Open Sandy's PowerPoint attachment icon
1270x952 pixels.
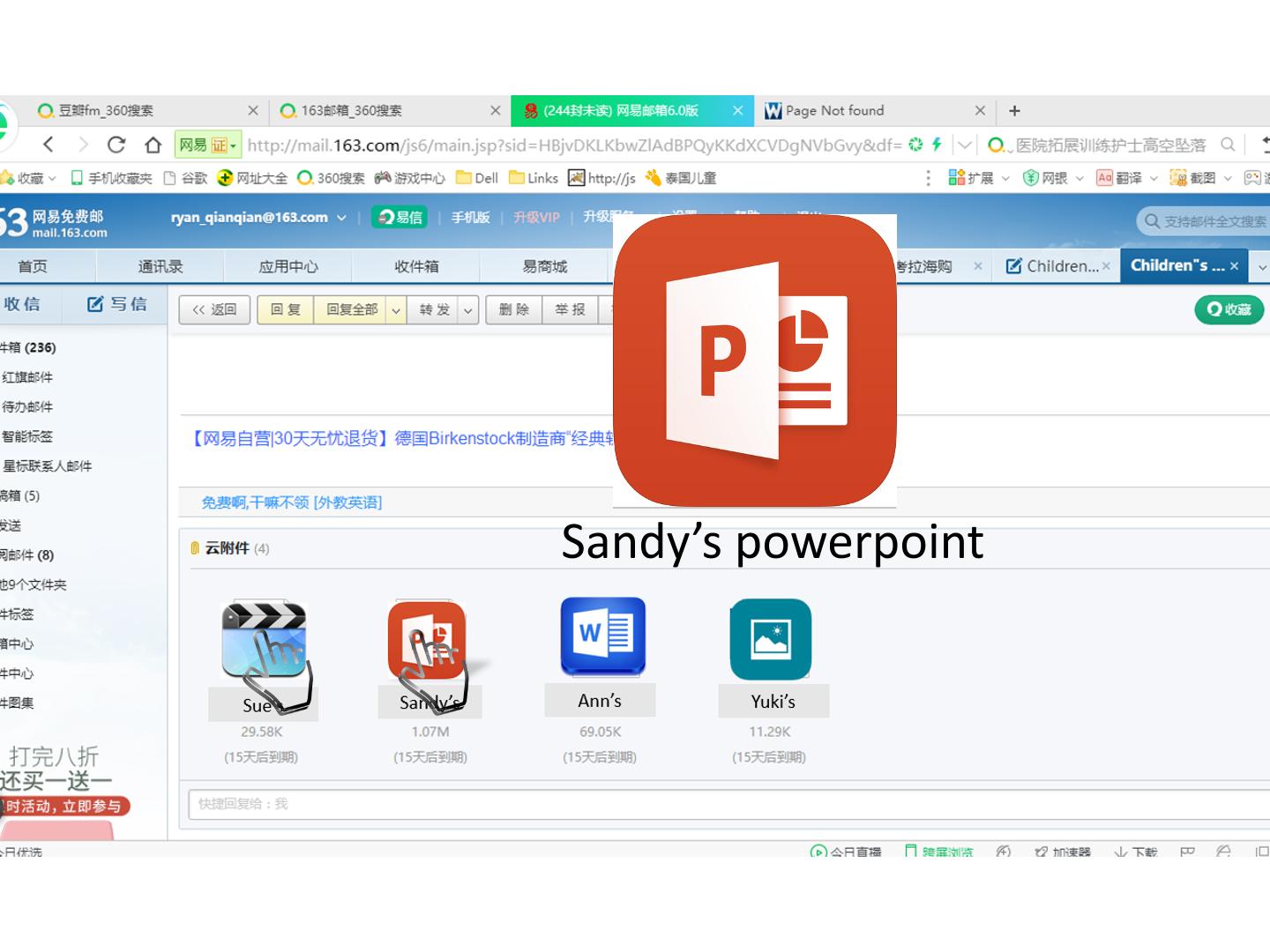tap(427, 639)
